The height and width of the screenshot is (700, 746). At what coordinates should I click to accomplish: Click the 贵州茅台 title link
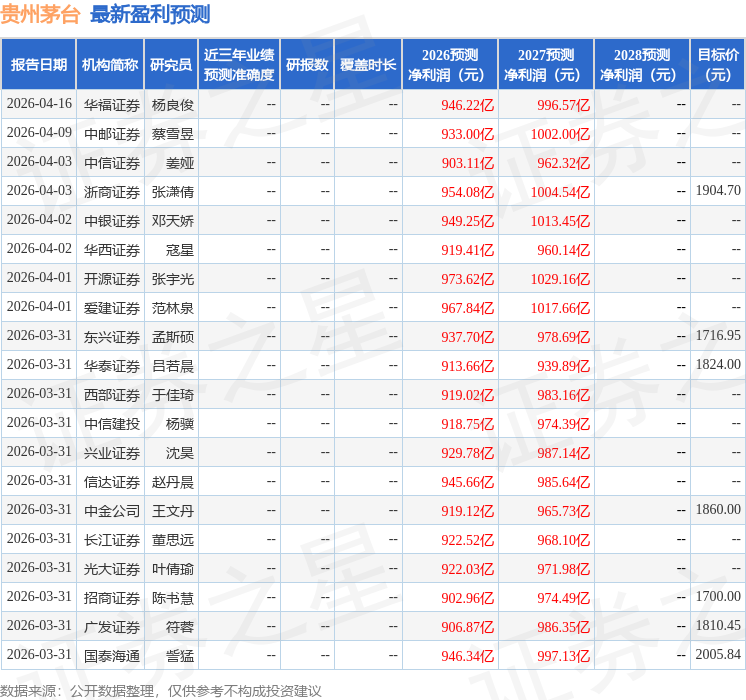point(41,14)
